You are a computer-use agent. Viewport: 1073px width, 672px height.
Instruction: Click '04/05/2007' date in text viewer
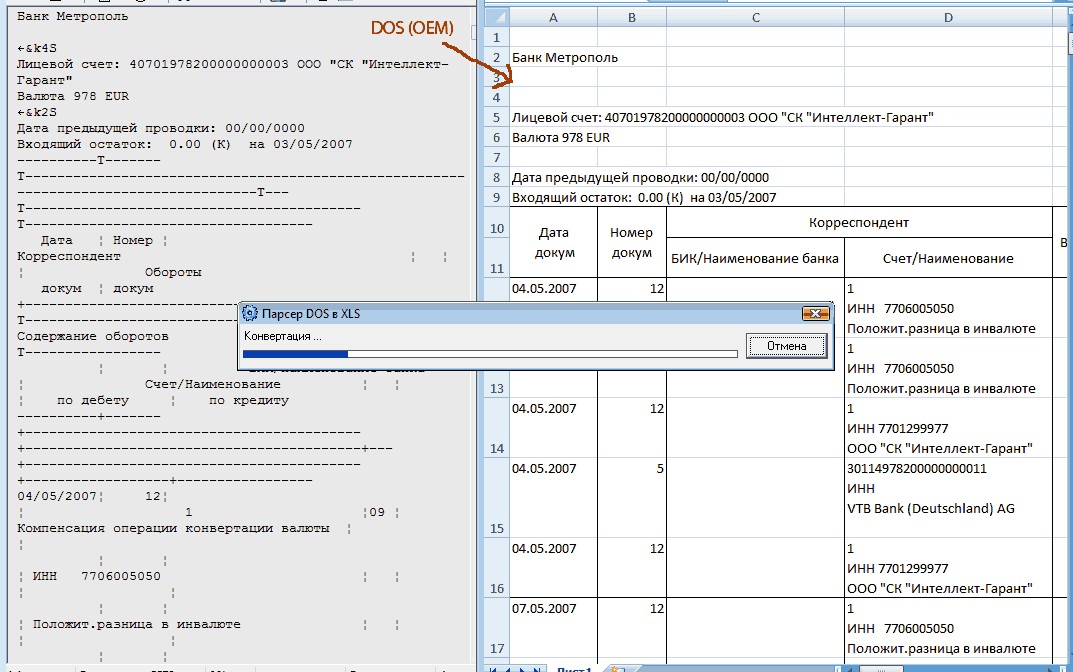pos(57,496)
